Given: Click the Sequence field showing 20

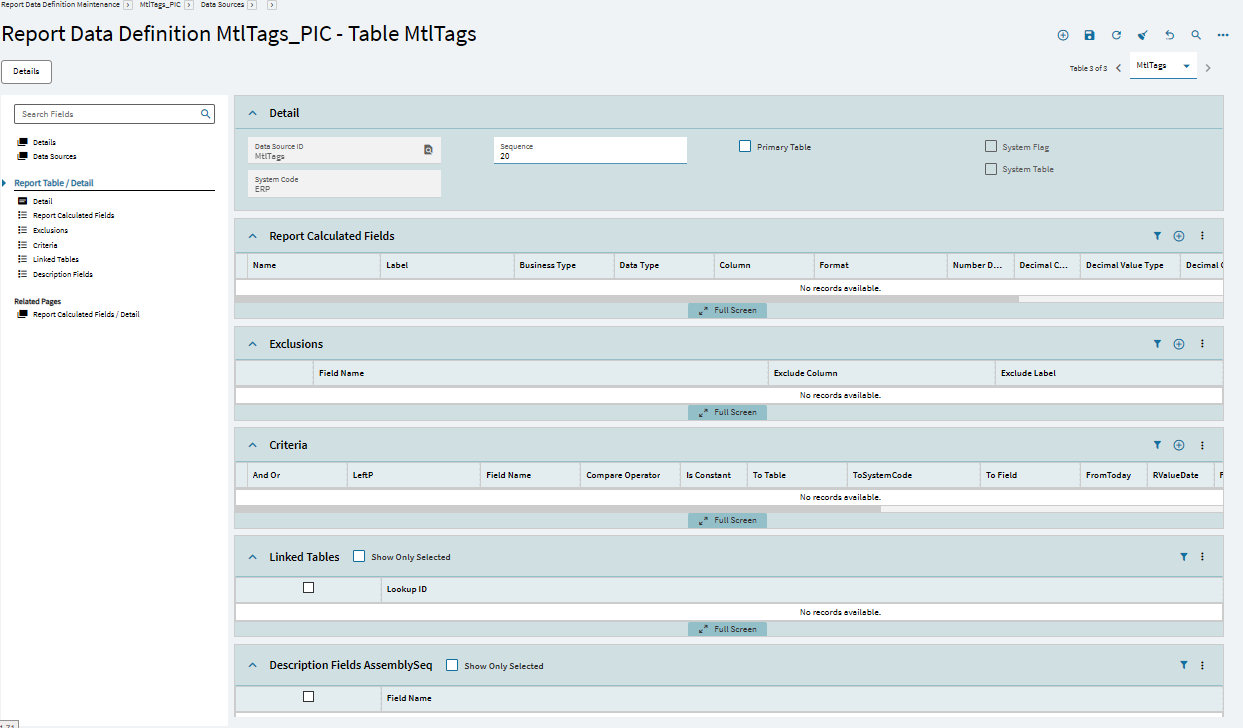Looking at the screenshot, I should (590, 150).
